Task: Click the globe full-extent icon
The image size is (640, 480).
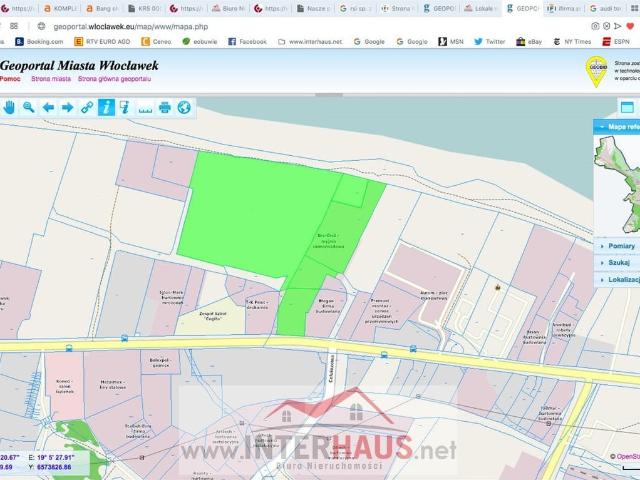Action: click(x=184, y=107)
